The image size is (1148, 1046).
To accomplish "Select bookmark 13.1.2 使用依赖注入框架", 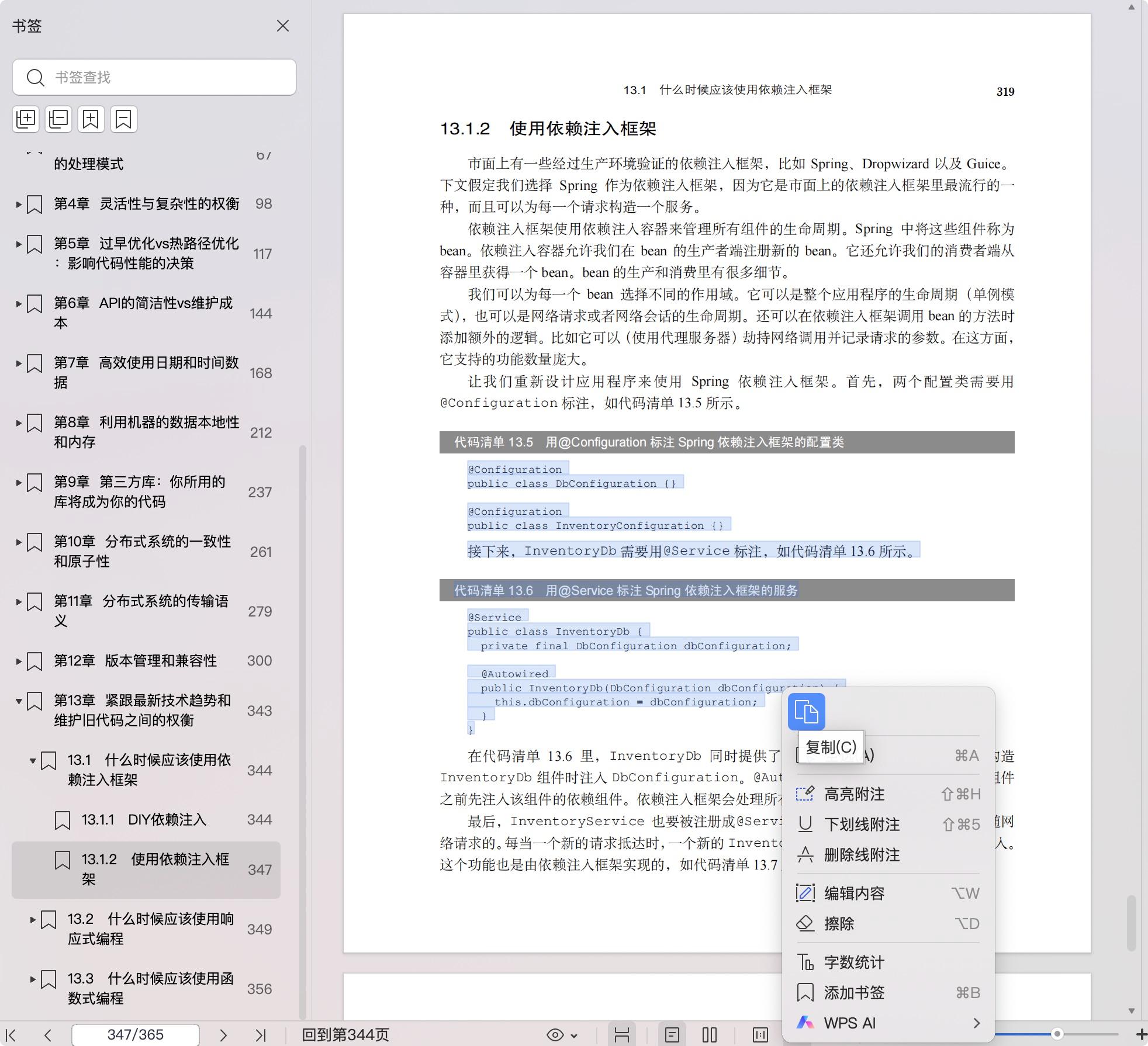I will pos(146,870).
